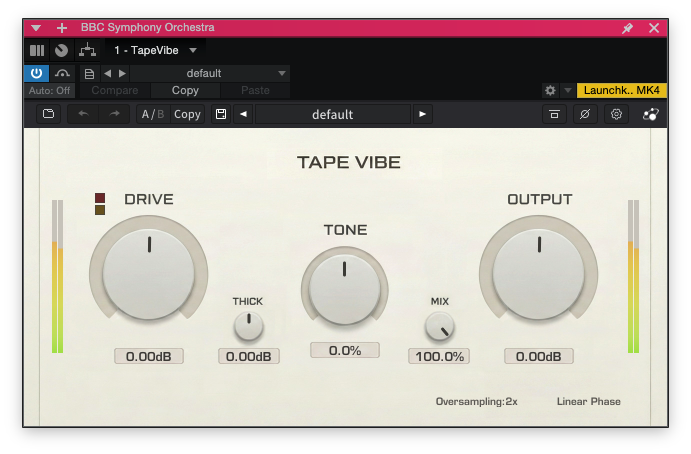The height and width of the screenshot is (454, 691).
Task: Go to previous plugin preset arrow
Action: 243,114
